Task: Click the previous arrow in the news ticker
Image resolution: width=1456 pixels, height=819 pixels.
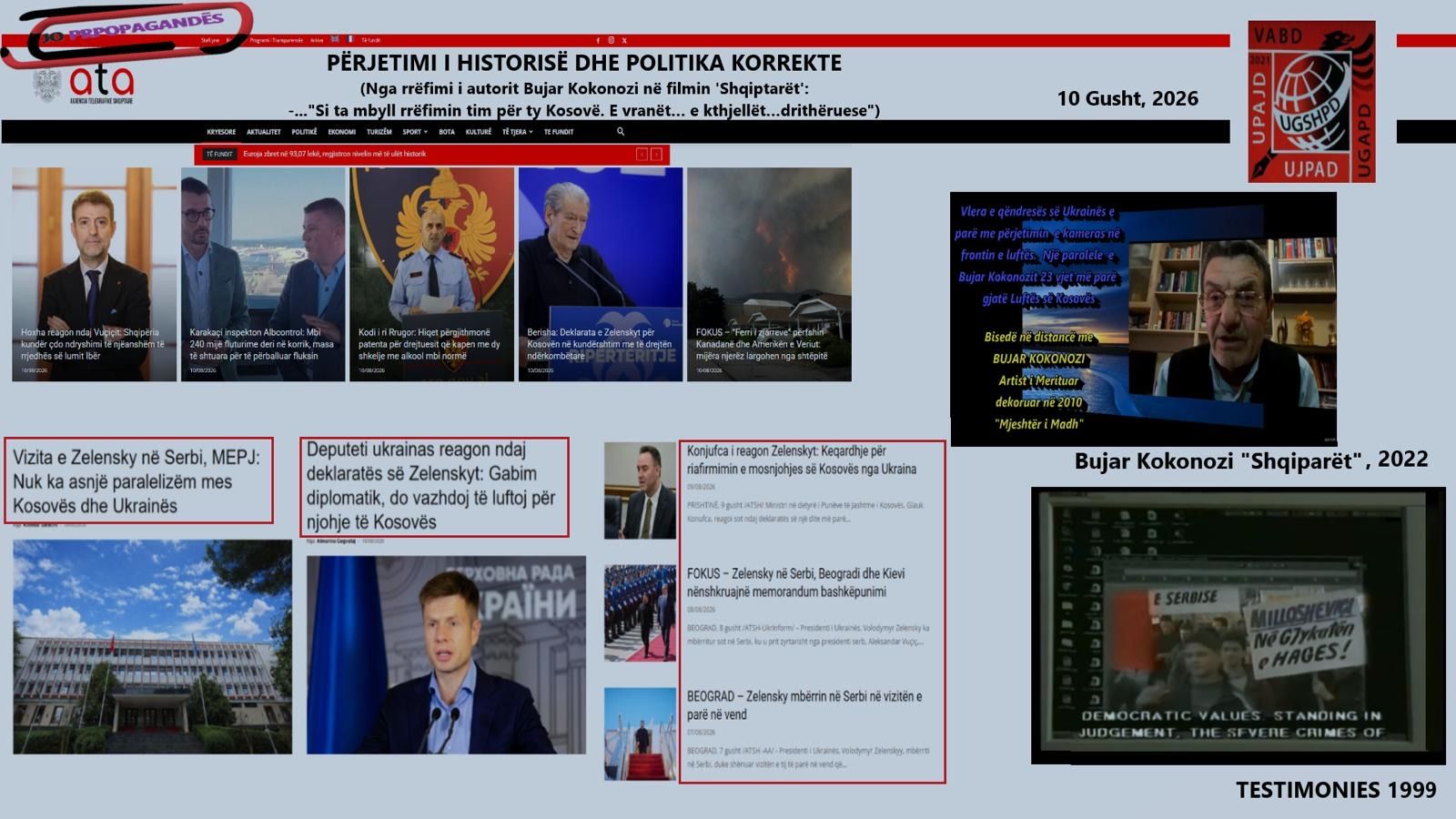Action: pos(642,155)
